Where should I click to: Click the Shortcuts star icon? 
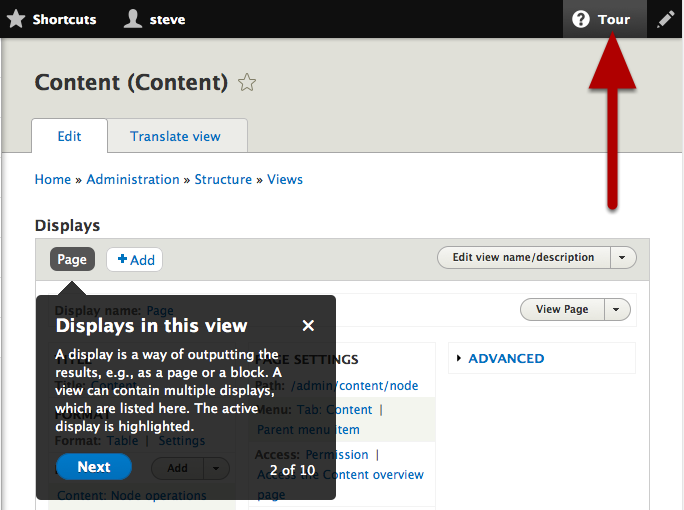(x=15, y=19)
